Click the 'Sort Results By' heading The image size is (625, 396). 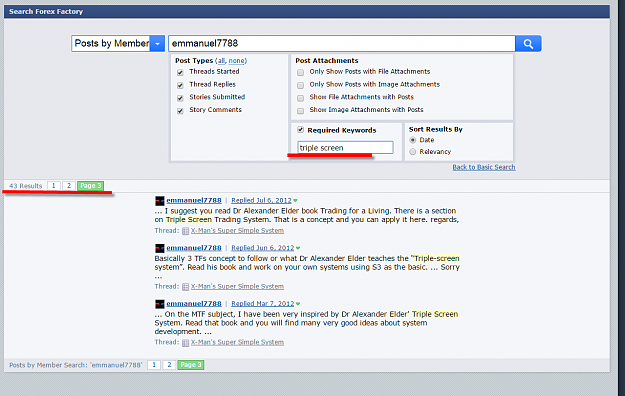(x=435, y=129)
